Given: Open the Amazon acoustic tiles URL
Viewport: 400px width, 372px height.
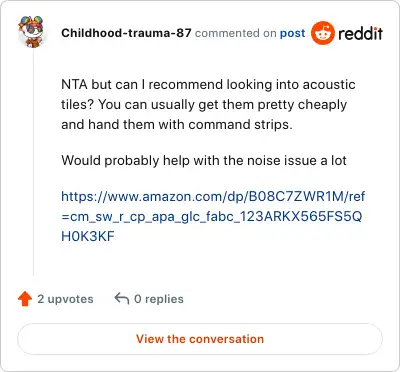Looking at the screenshot, I should (213, 216).
